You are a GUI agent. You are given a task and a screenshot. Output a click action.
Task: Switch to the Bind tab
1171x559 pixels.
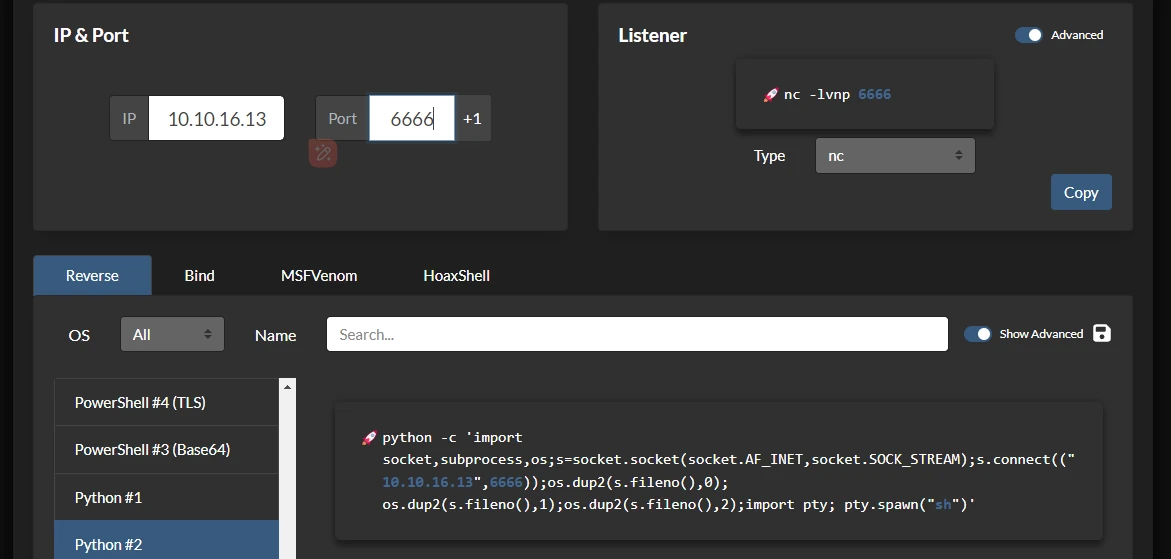click(199, 275)
